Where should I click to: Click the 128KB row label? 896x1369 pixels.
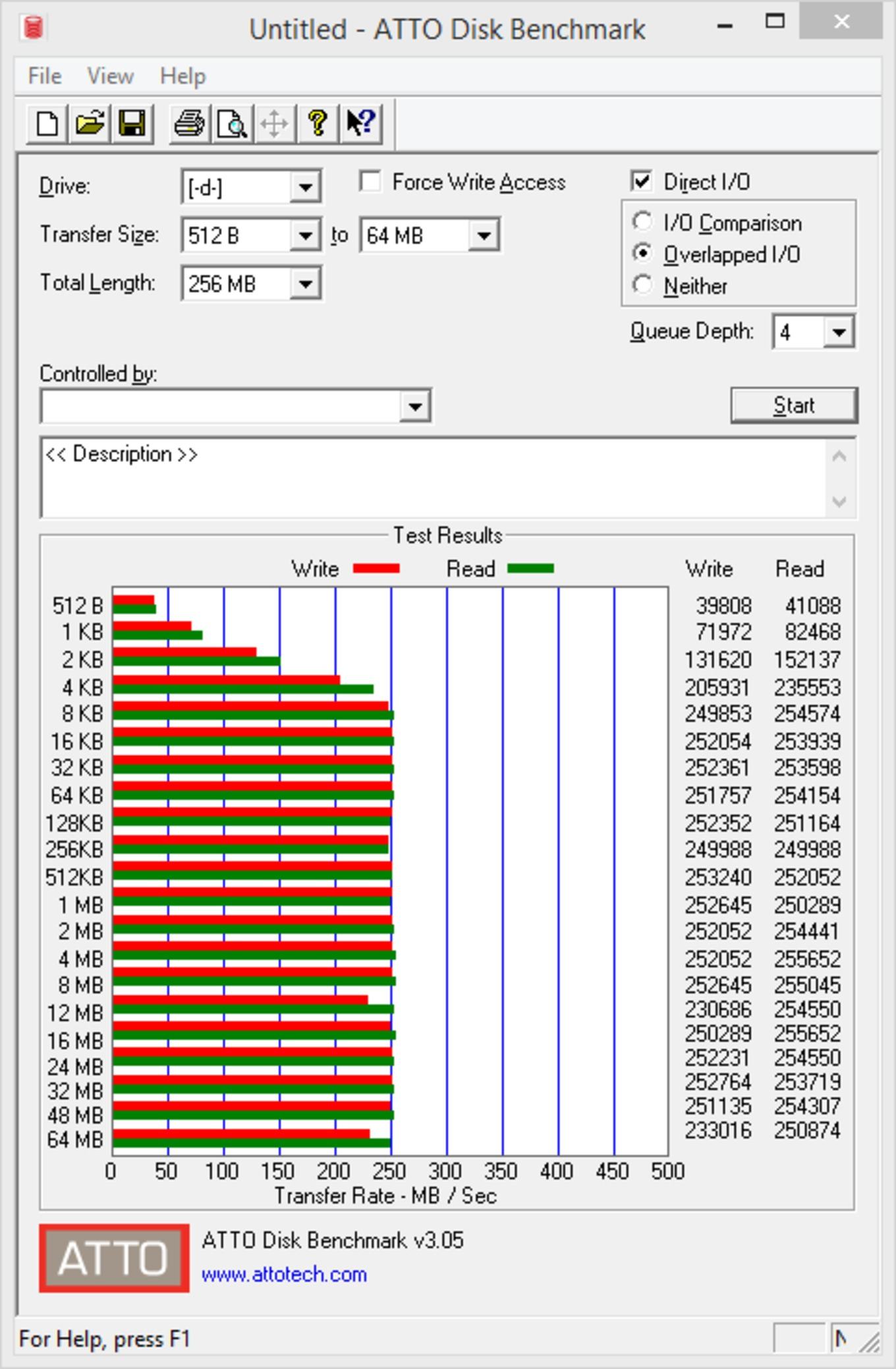coord(74,823)
